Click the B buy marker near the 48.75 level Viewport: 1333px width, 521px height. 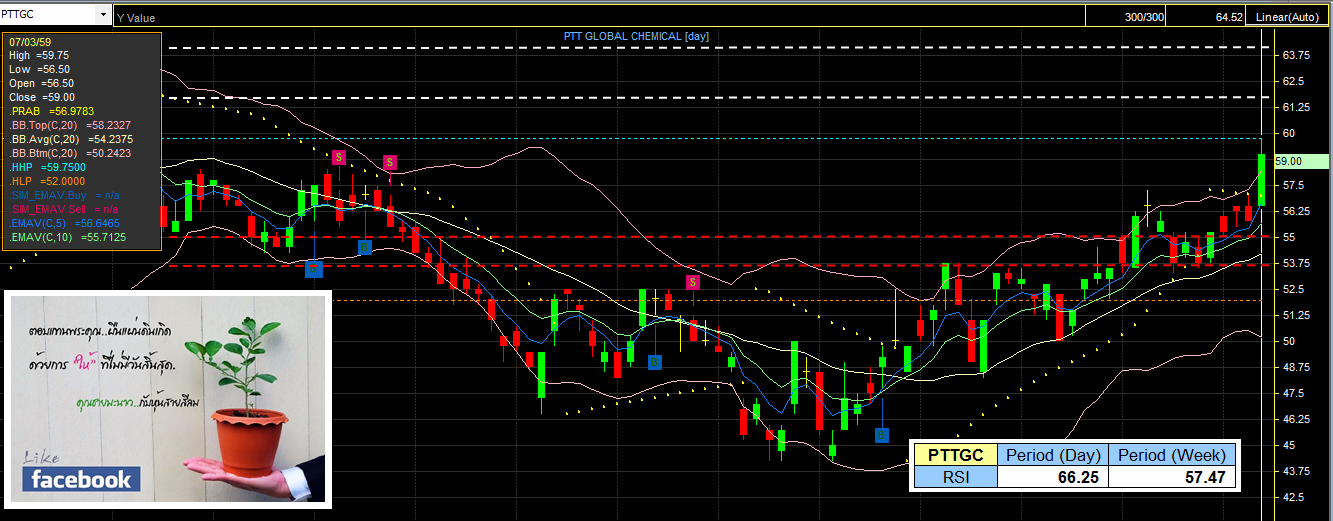point(654,361)
